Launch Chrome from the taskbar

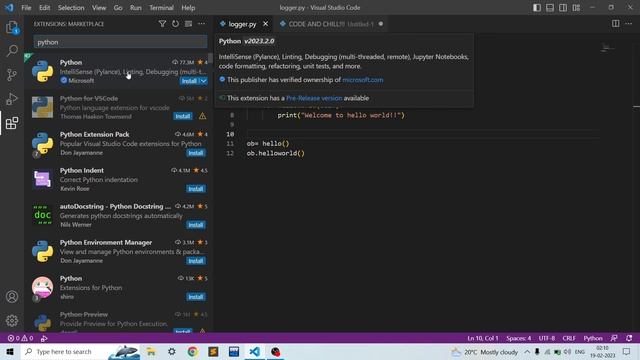pos(192,352)
